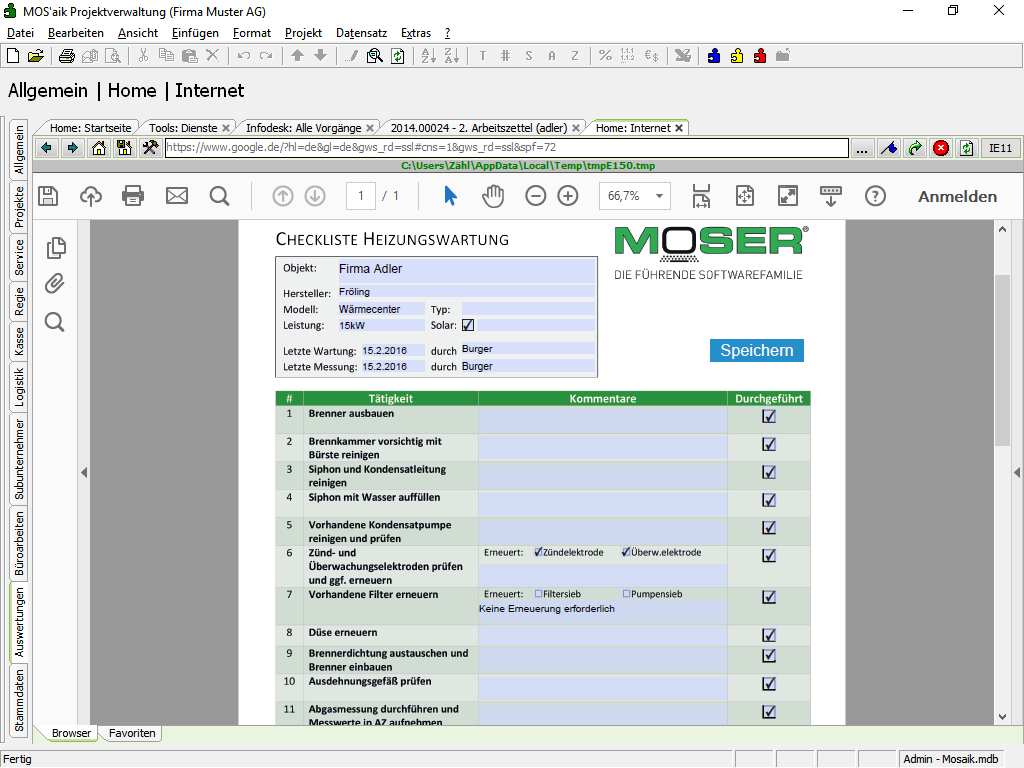
Task: Stop loading with the red X icon
Action: [x=941, y=148]
